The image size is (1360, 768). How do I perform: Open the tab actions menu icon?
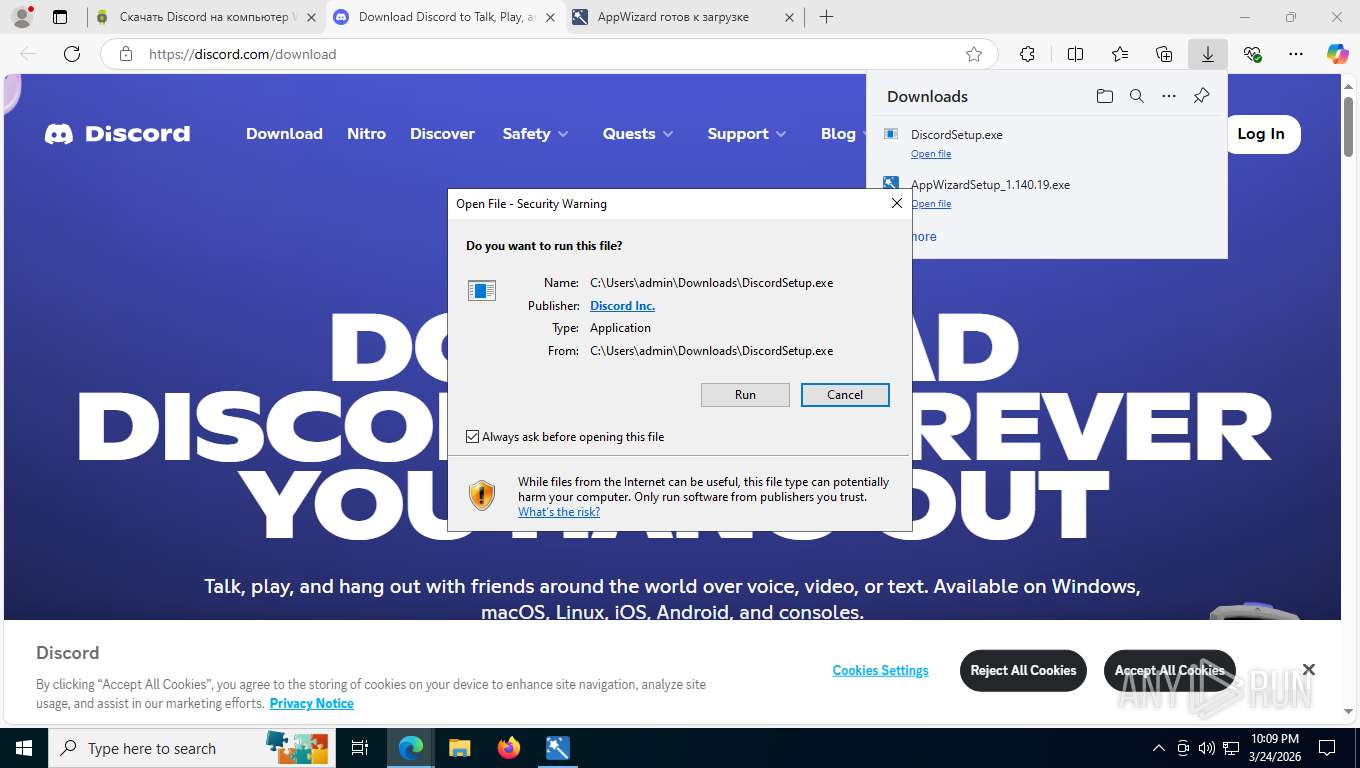pos(60,17)
